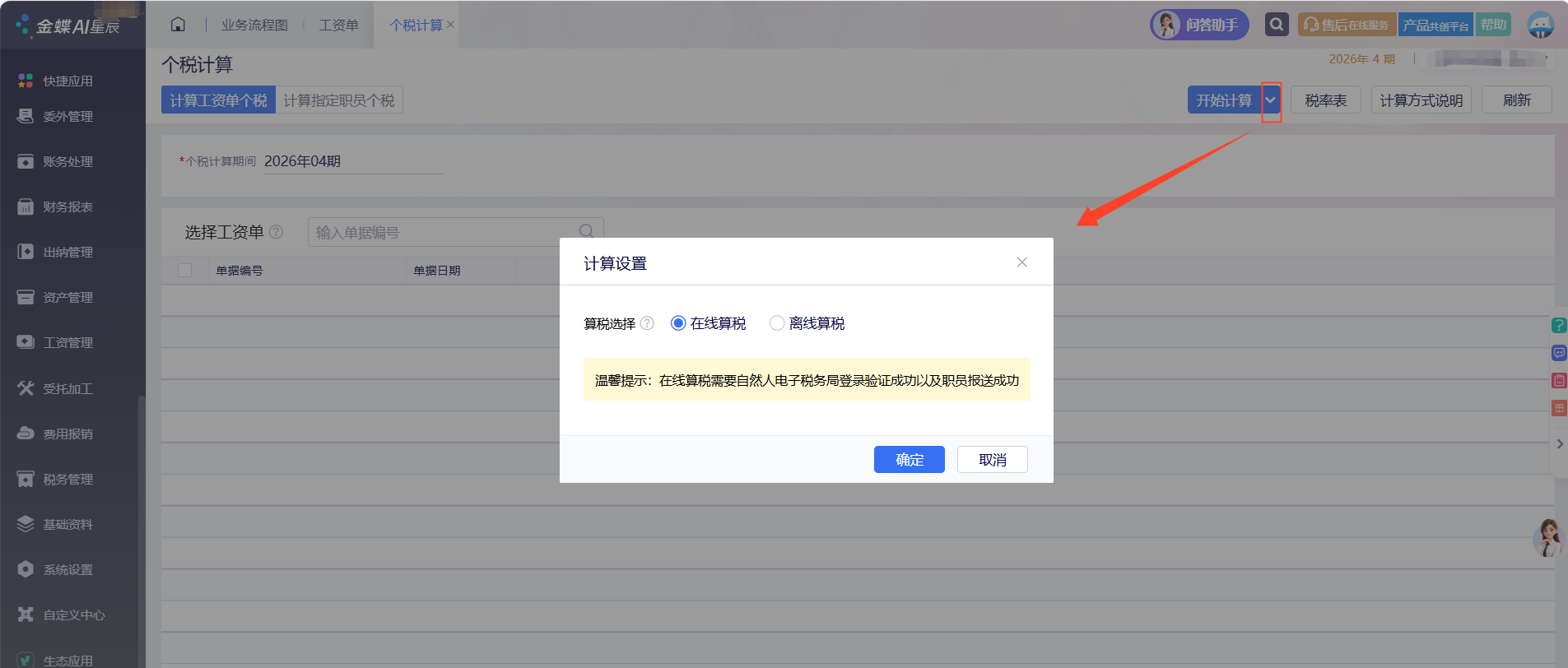The image size is (1568, 668).
Task: Close the 个税计算 tab
Action: coord(450,25)
